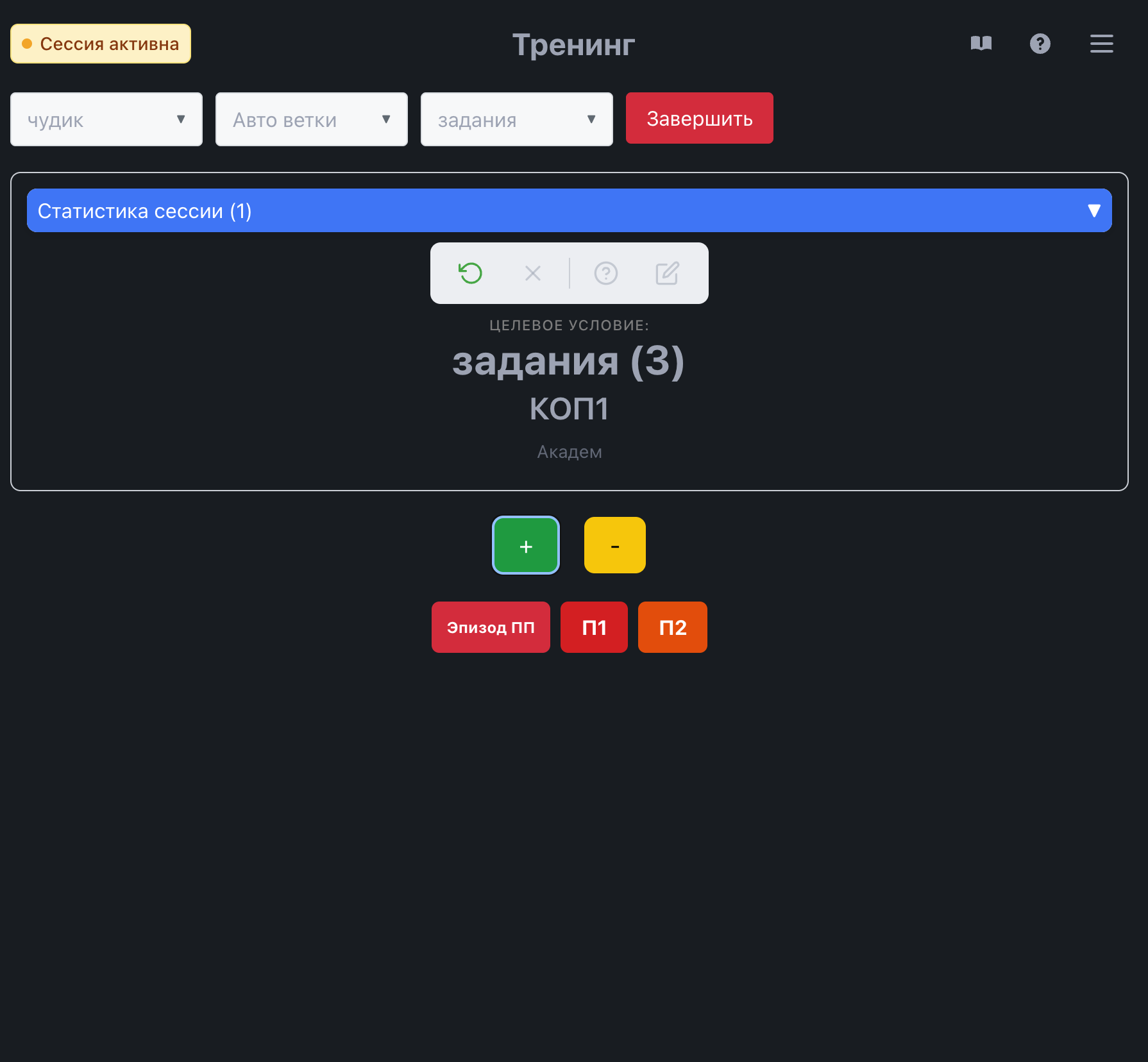Click the red Завершить button
The image size is (1148, 1062).
pyautogui.click(x=699, y=119)
